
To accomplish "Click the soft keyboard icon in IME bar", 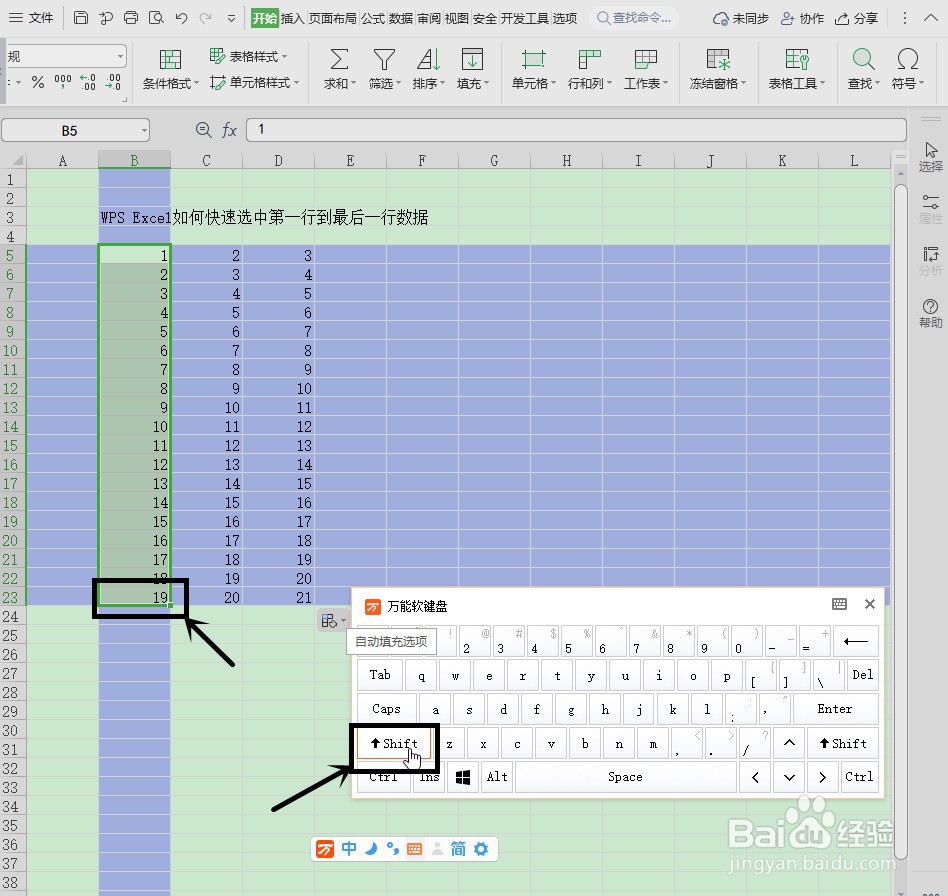I will 414,849.
